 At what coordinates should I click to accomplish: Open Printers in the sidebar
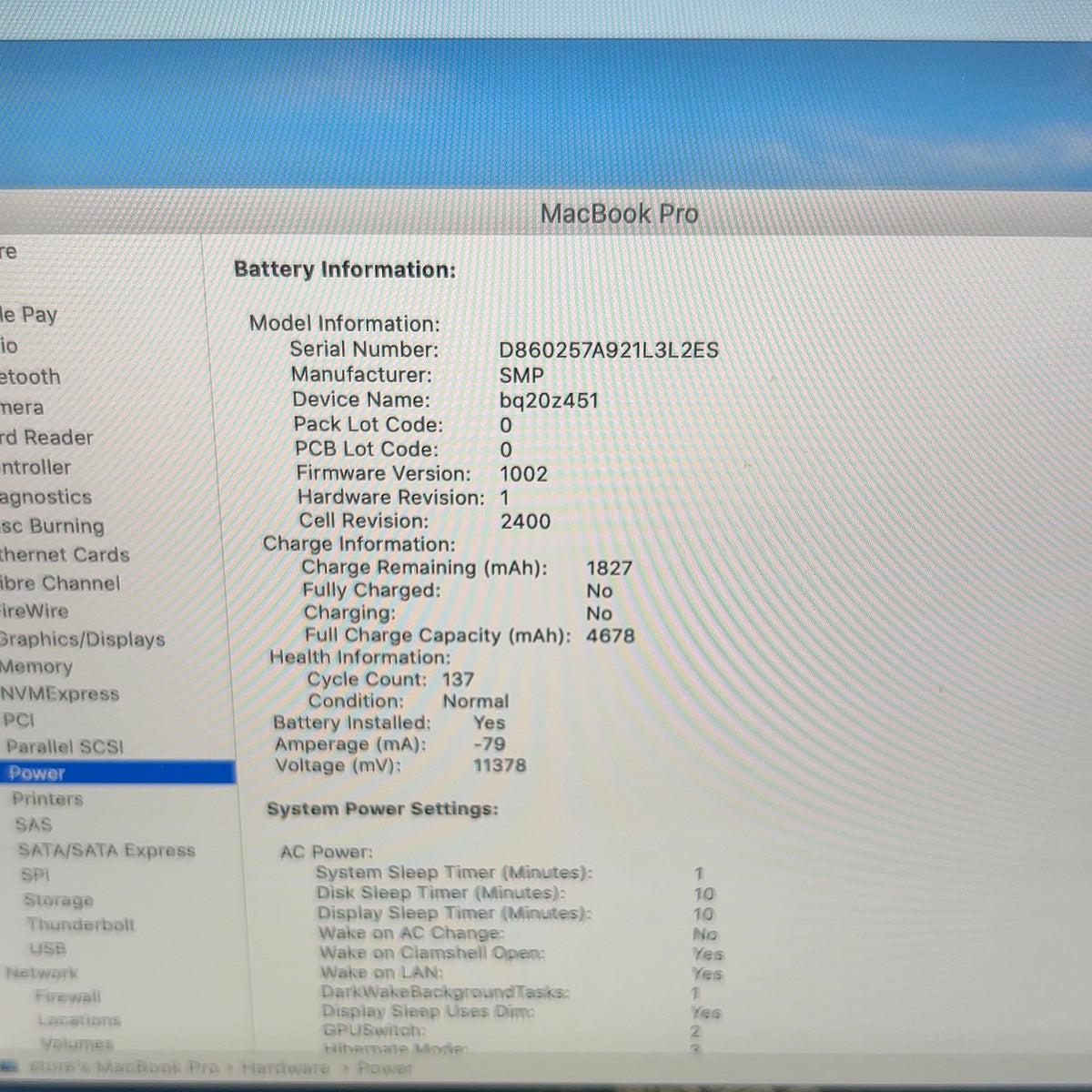[x=47, y=799]
